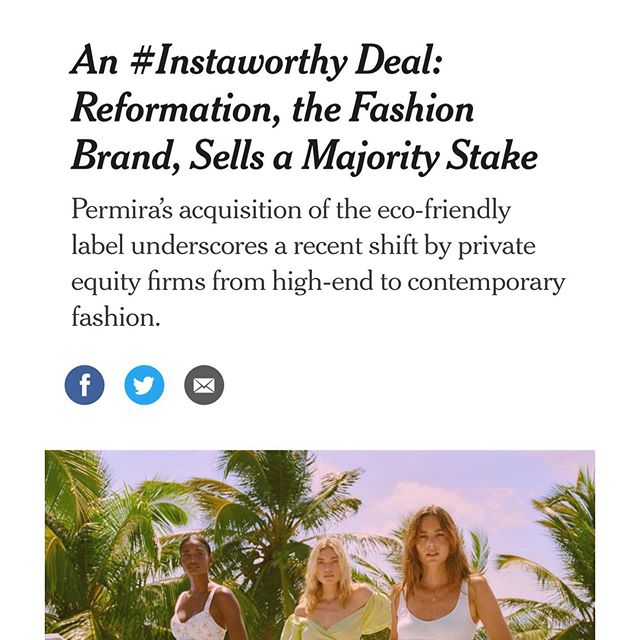Share the article on Facebook
This screenshot has width=640, height=640.
[x=84, y=385]
